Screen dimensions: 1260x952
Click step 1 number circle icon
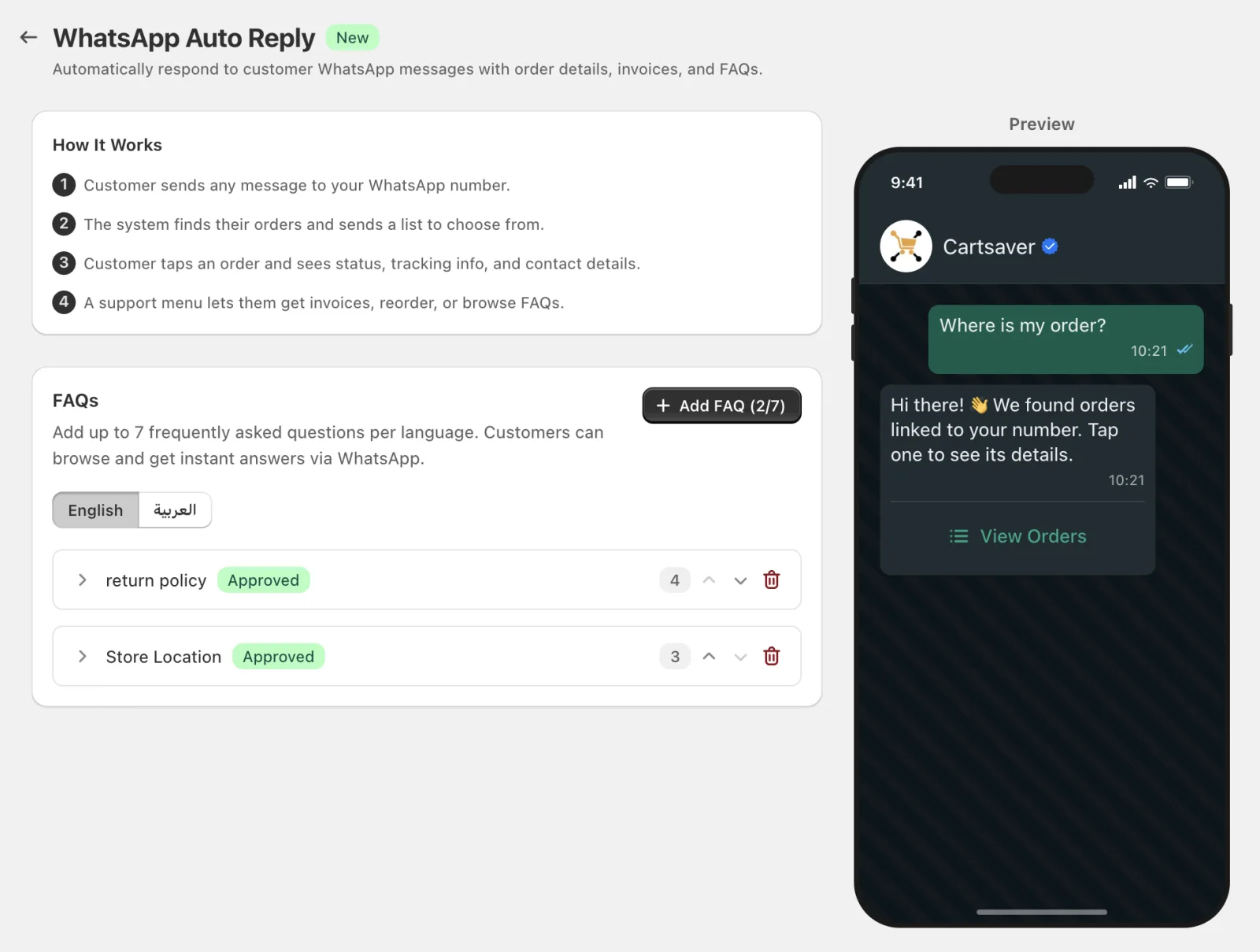(x=64, y=185)
